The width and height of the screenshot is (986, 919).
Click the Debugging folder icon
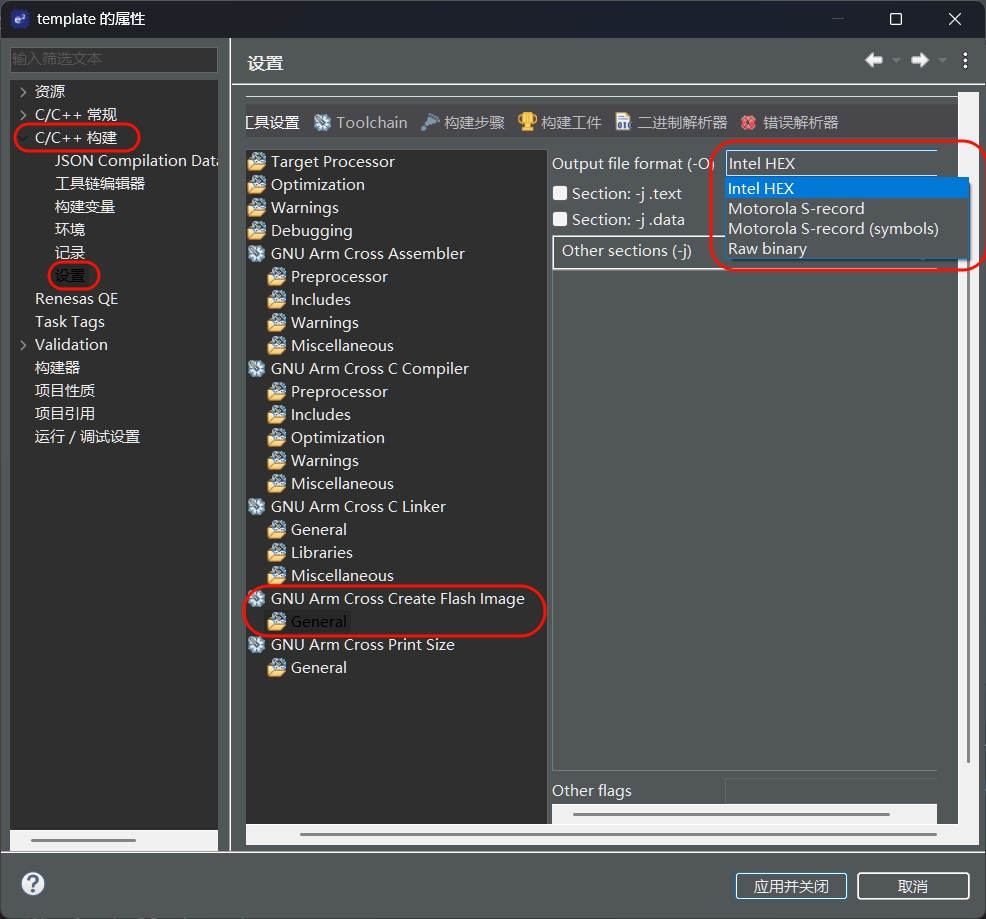(x=257, y=231)
